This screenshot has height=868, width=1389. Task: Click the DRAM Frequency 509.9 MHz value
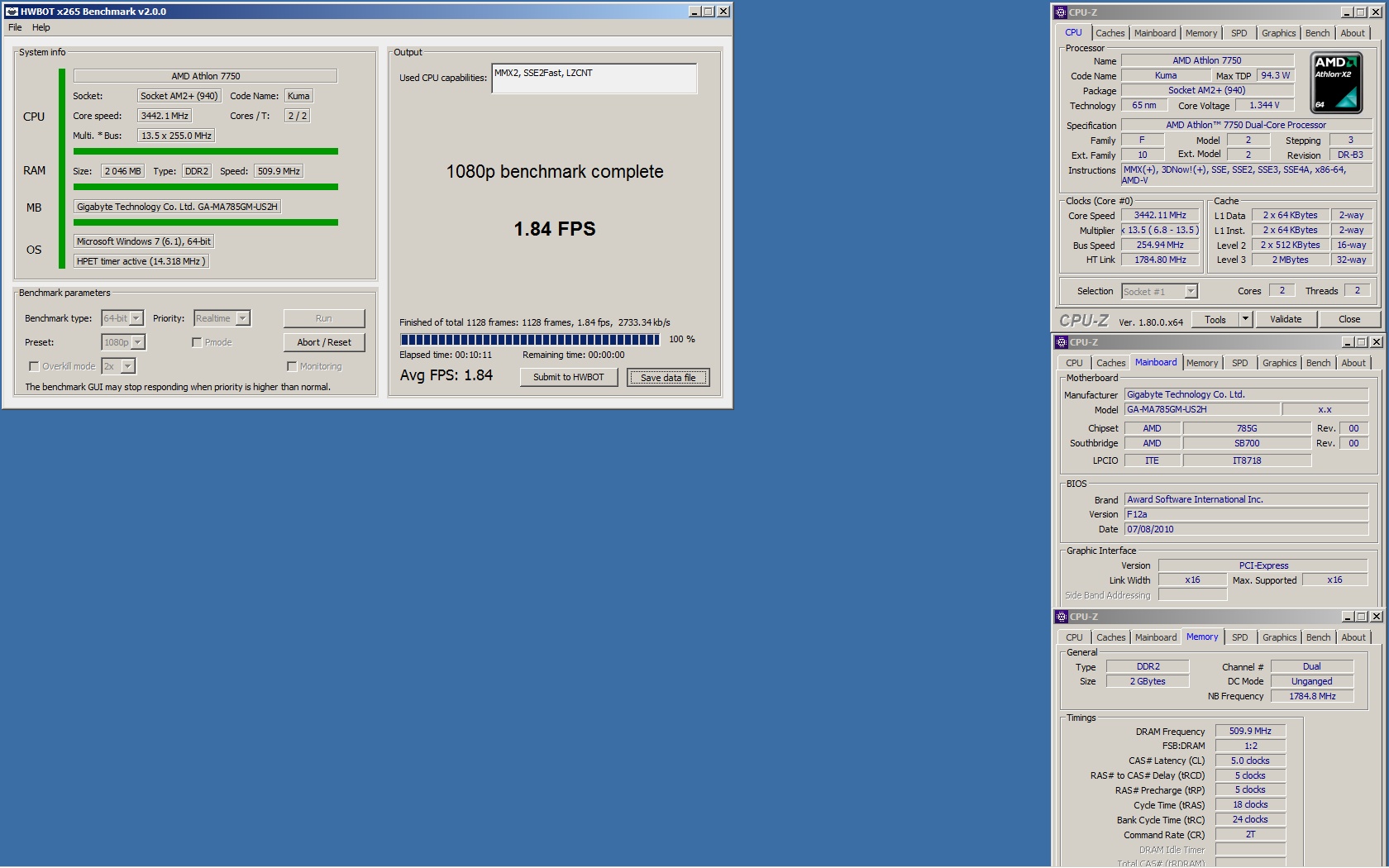click(1250, 731)
